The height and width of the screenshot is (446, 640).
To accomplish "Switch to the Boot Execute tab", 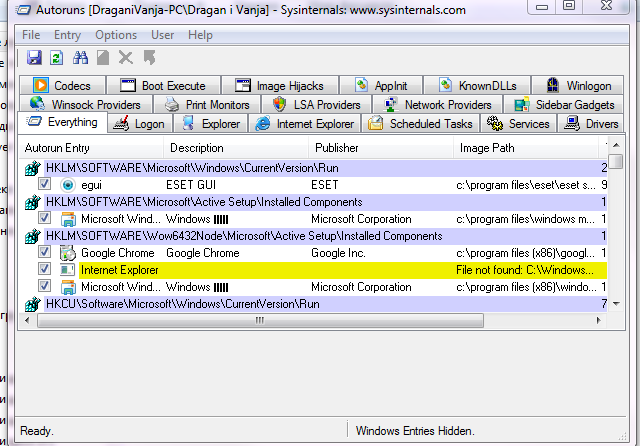I will (x=164, y=85).
